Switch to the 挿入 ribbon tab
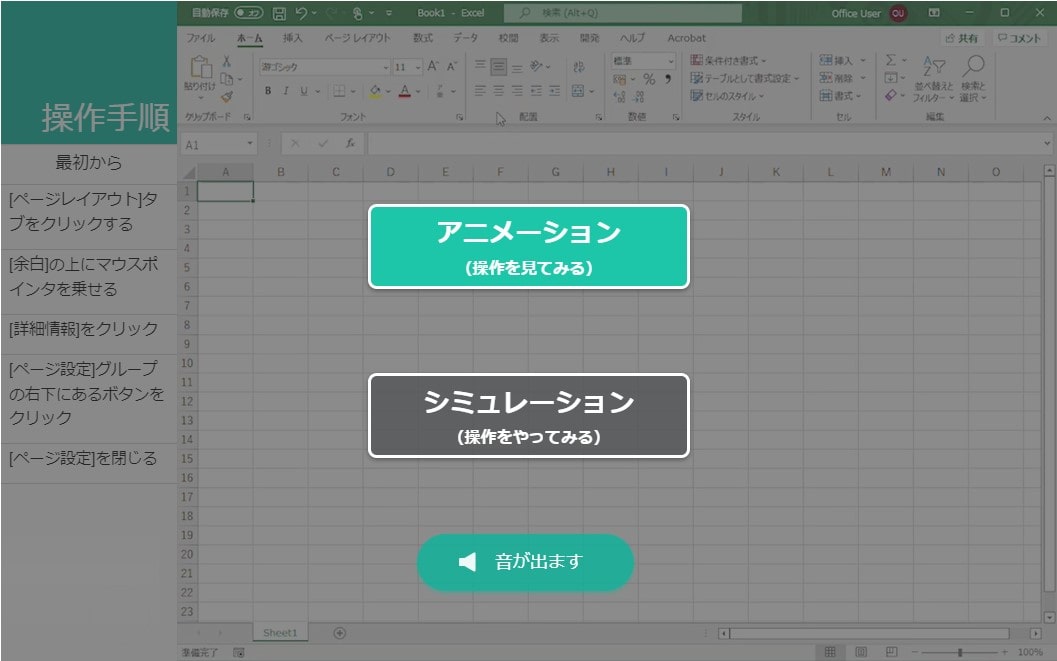This screenshot has height=661, width=1057. [x=292, y=38]
